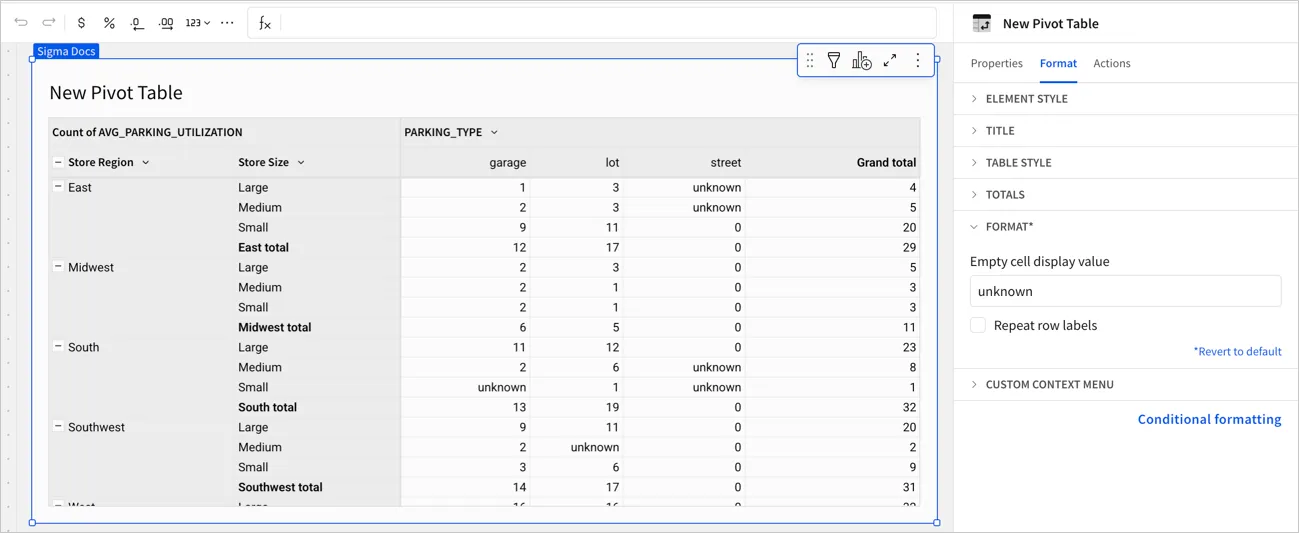Select the Format tab
This screenshot has height=533, width=1299.
[1058, 63]
